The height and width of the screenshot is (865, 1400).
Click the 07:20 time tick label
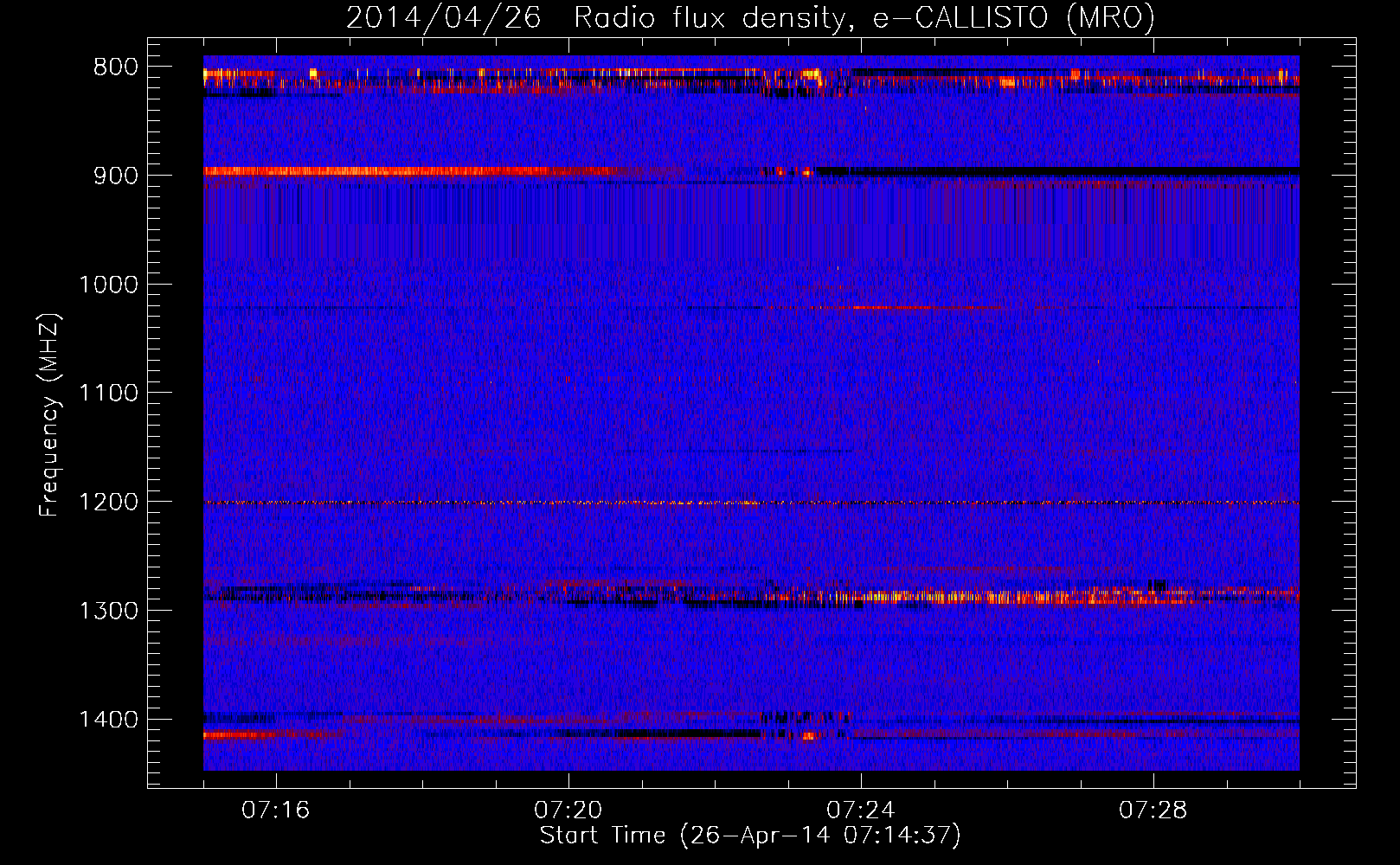(568, 811)
